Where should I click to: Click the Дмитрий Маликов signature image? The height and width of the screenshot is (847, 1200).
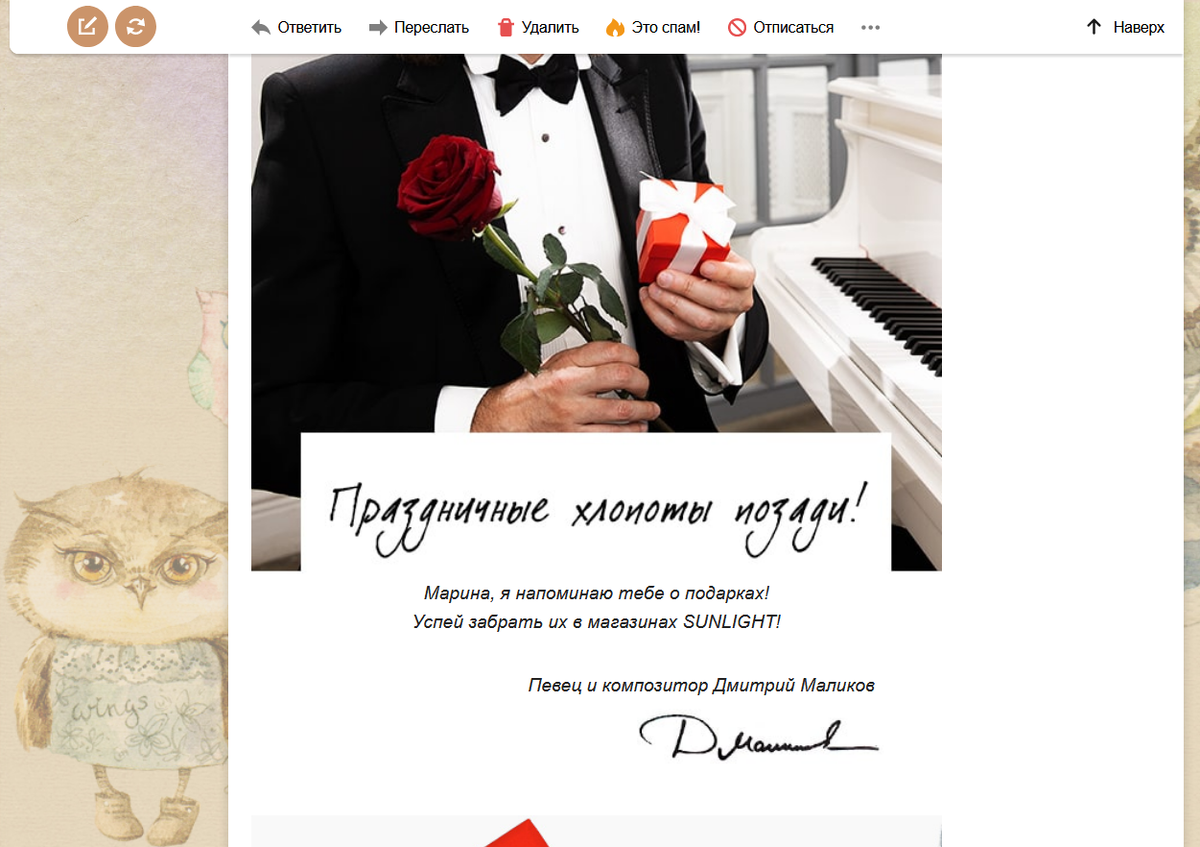pyautogui.click(x=758, y=736)
